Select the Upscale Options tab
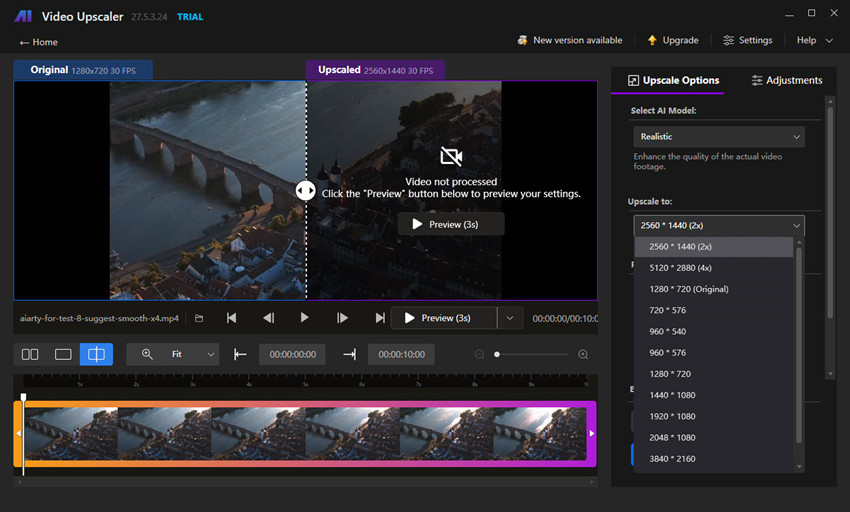Image resolution: width=850 pixels, height=512 pixels. [673, 80]
